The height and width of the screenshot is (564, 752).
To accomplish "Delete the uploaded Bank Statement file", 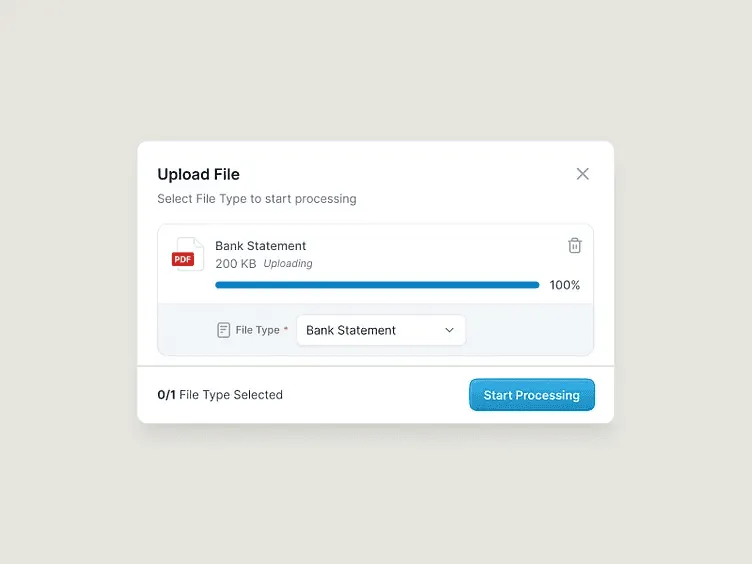I will tap(575, 245).
